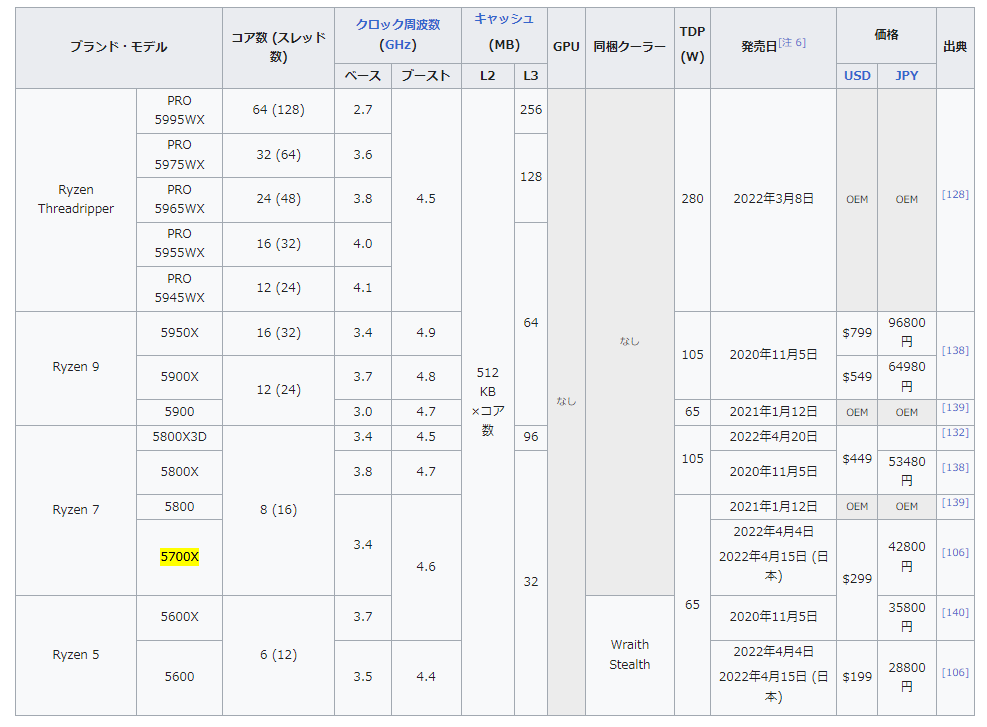Viewport: 987px width, 727px height.
Task: Click the ブースト sub-header
Action: point(426,76)
